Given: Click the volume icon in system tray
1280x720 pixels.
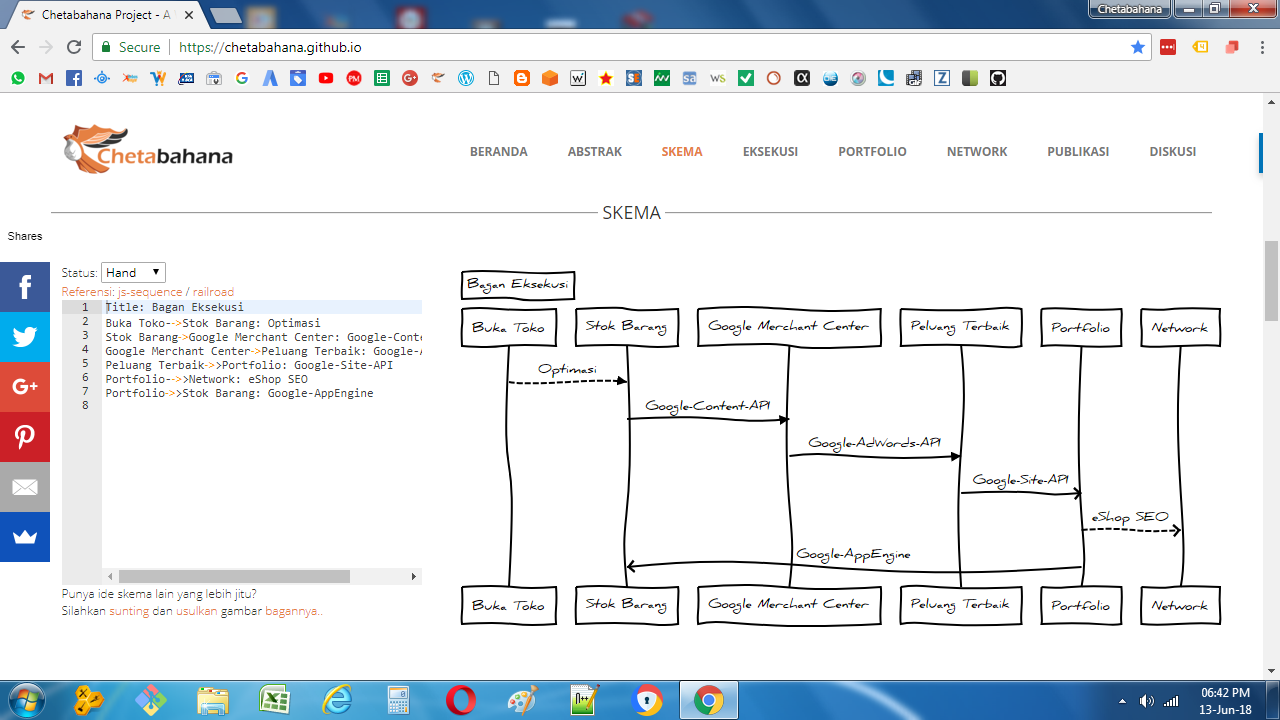Looking at the screenshot, I should click(1147, 700).
